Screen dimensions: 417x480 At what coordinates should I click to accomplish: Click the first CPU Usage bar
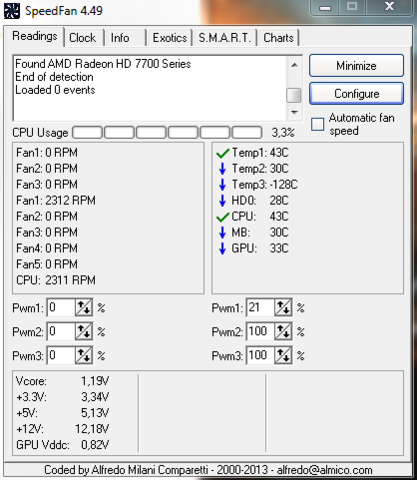87,132
